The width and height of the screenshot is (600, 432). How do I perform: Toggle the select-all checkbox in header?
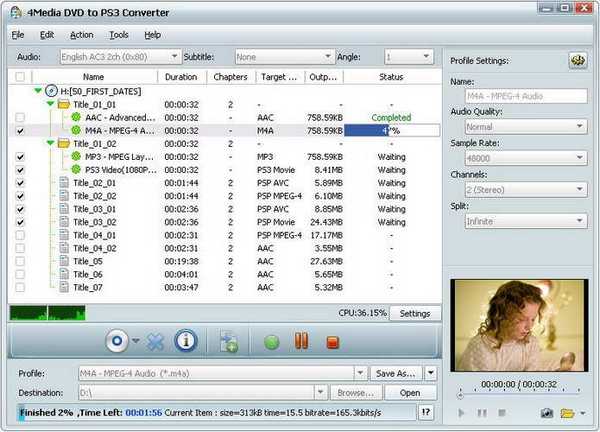(20, 77)
